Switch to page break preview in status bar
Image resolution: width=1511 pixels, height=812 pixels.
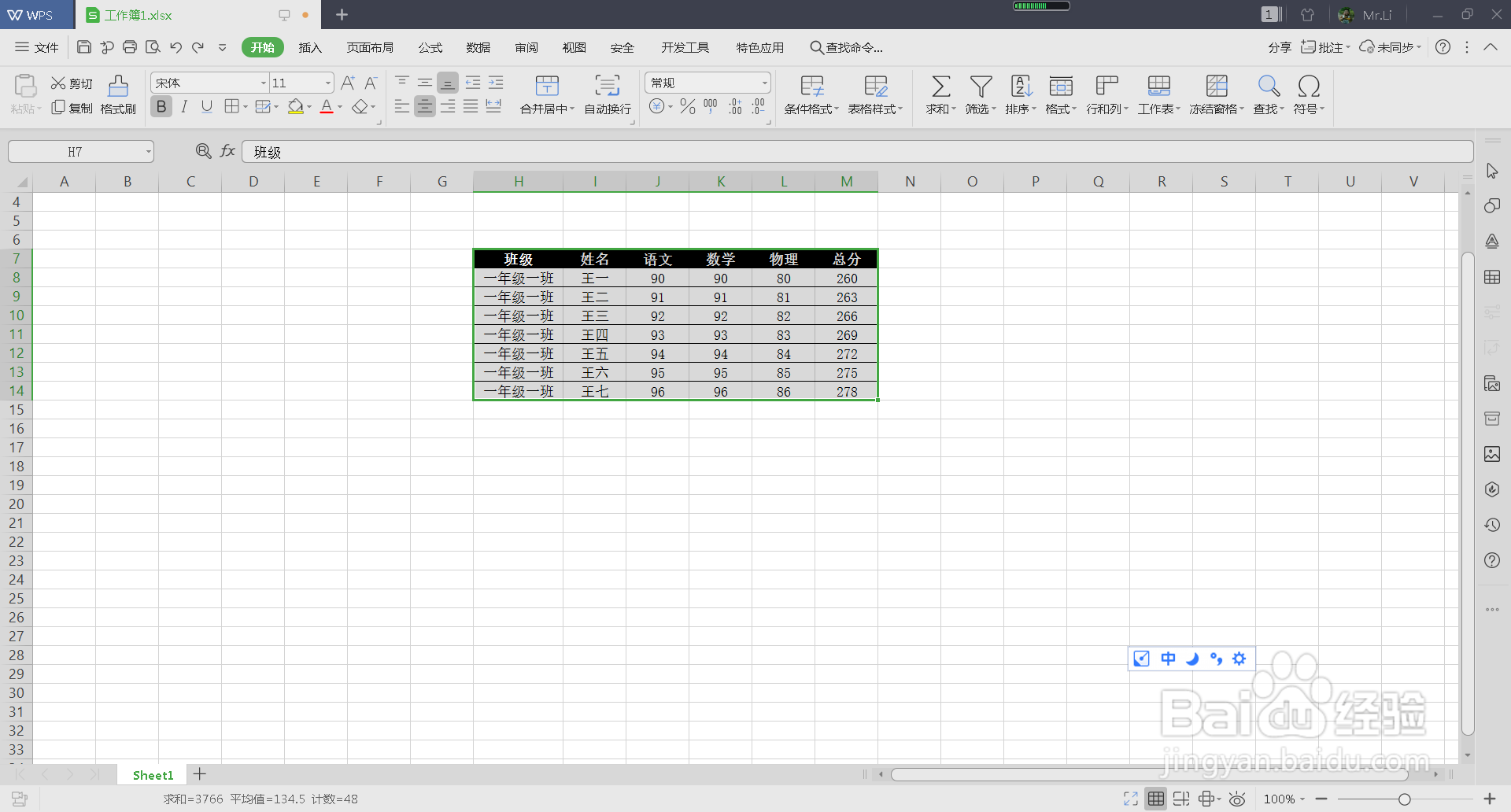coord(1181,799)
